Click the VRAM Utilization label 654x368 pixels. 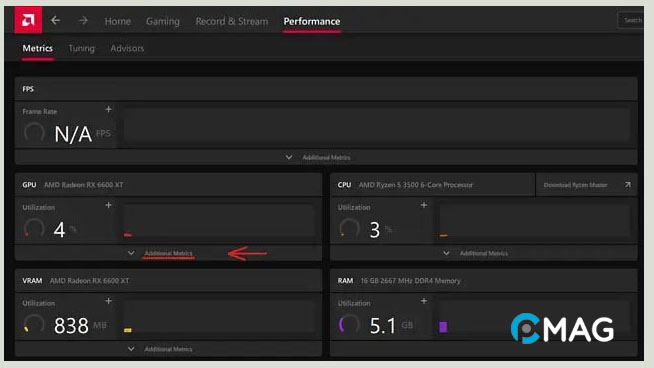(39, 303)
